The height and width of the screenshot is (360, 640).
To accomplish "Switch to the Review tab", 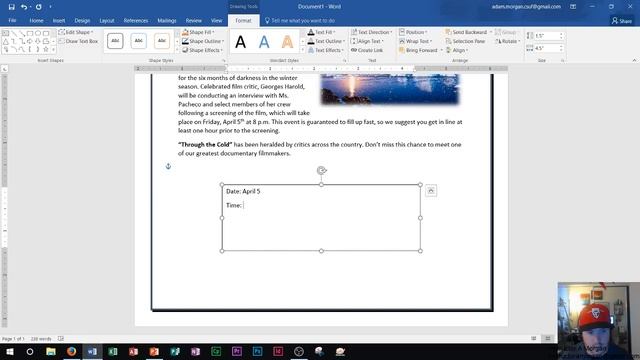I will [x=193, y=20].
